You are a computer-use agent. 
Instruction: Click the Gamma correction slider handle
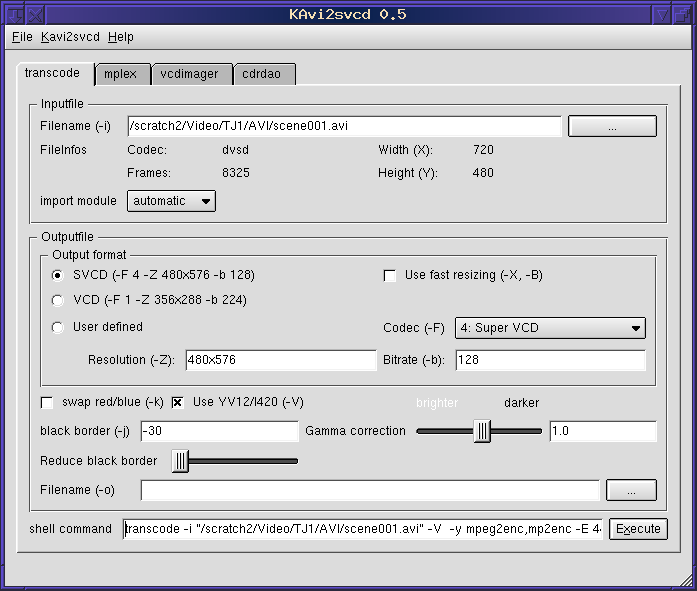click(482, 431)
